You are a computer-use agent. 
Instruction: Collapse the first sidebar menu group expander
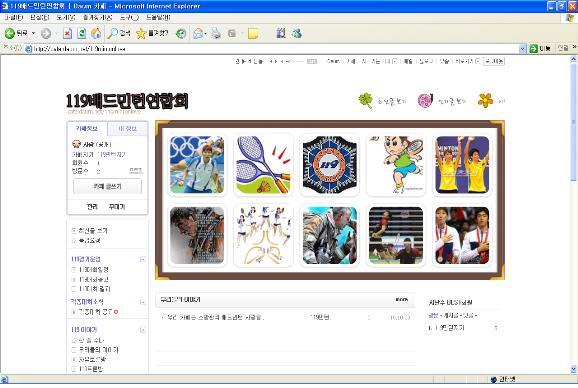[142, 259]
